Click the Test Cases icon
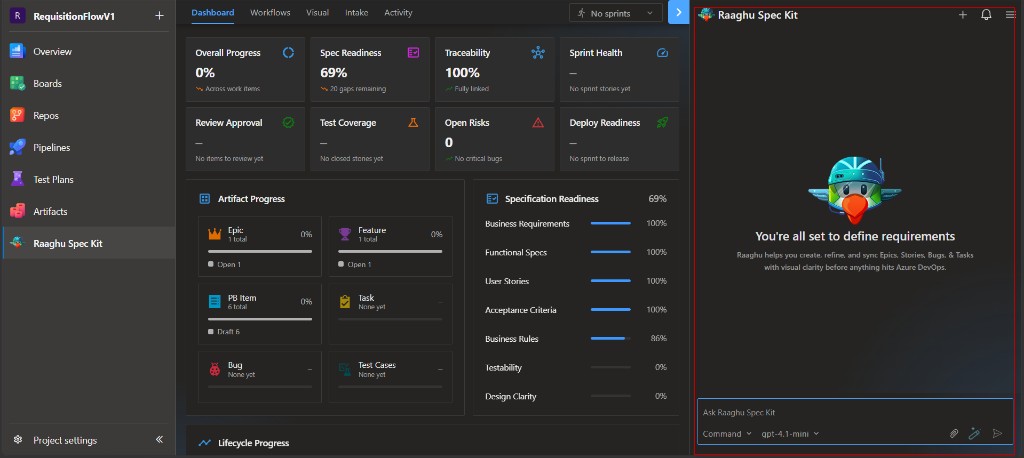 coord(345,370)
